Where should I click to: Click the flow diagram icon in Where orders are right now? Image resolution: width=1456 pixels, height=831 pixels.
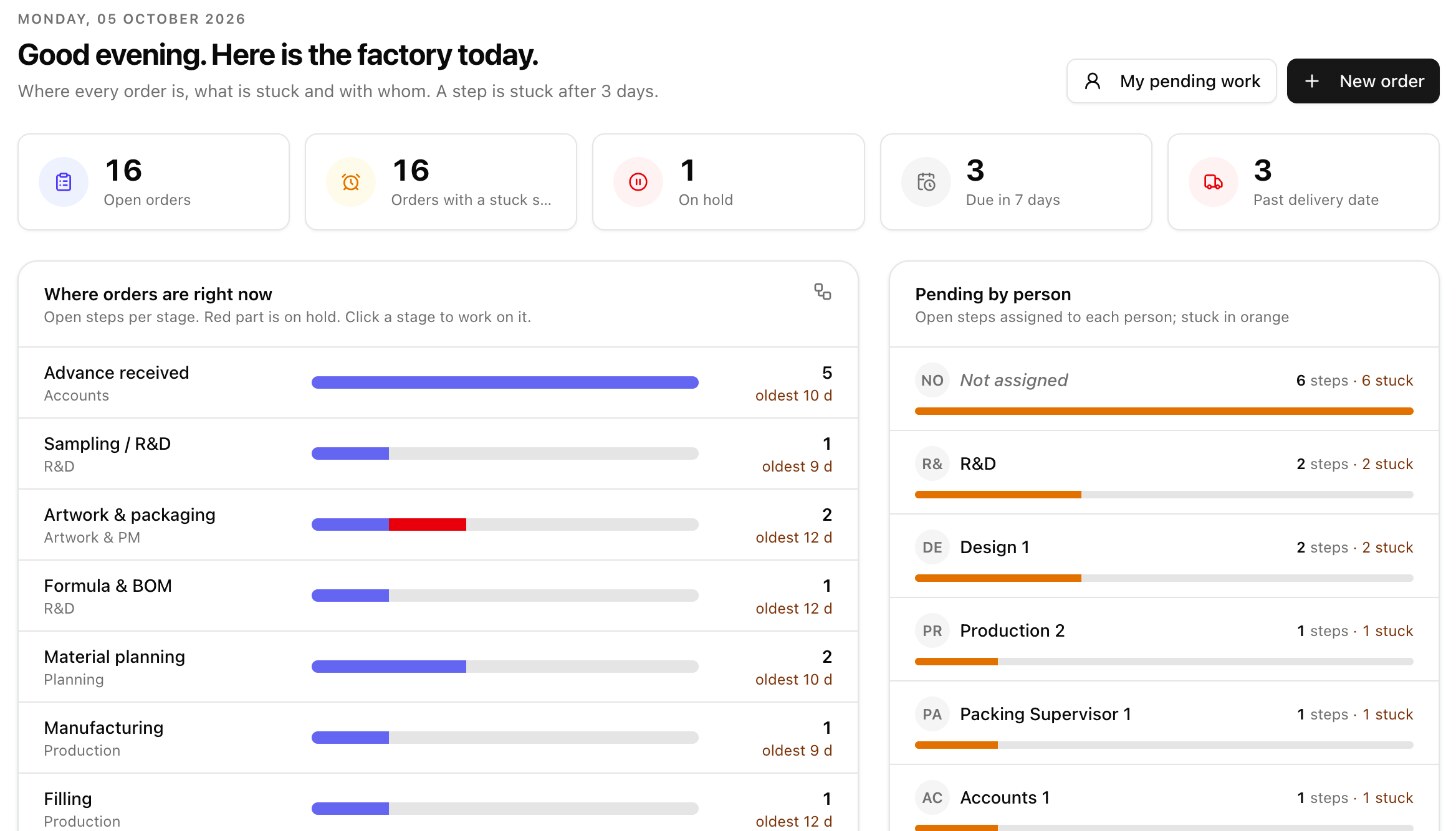click(822, 291)
